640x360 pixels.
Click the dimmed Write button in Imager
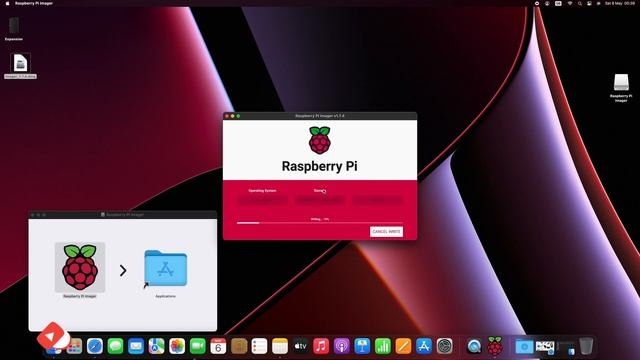coord(378,200)
